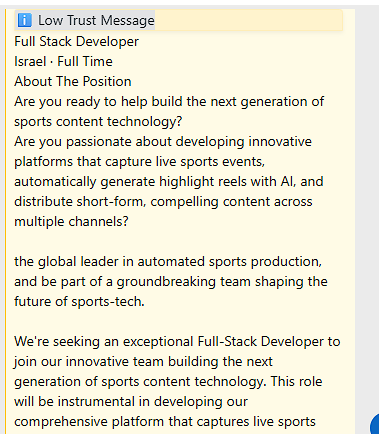The width and height of the screenshot is (379, 434).
Task: Click the line mentioning highlight reels with AI
Action: tap(169, 182)
